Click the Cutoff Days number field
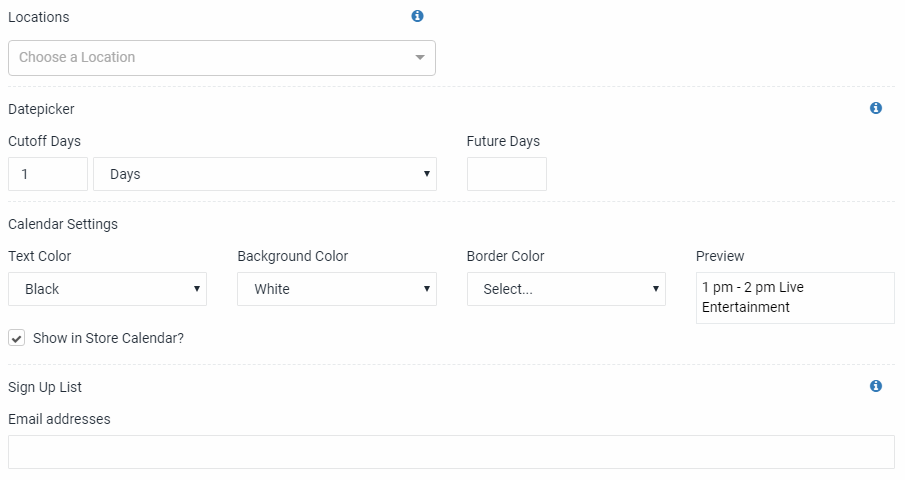 [48, 174]
